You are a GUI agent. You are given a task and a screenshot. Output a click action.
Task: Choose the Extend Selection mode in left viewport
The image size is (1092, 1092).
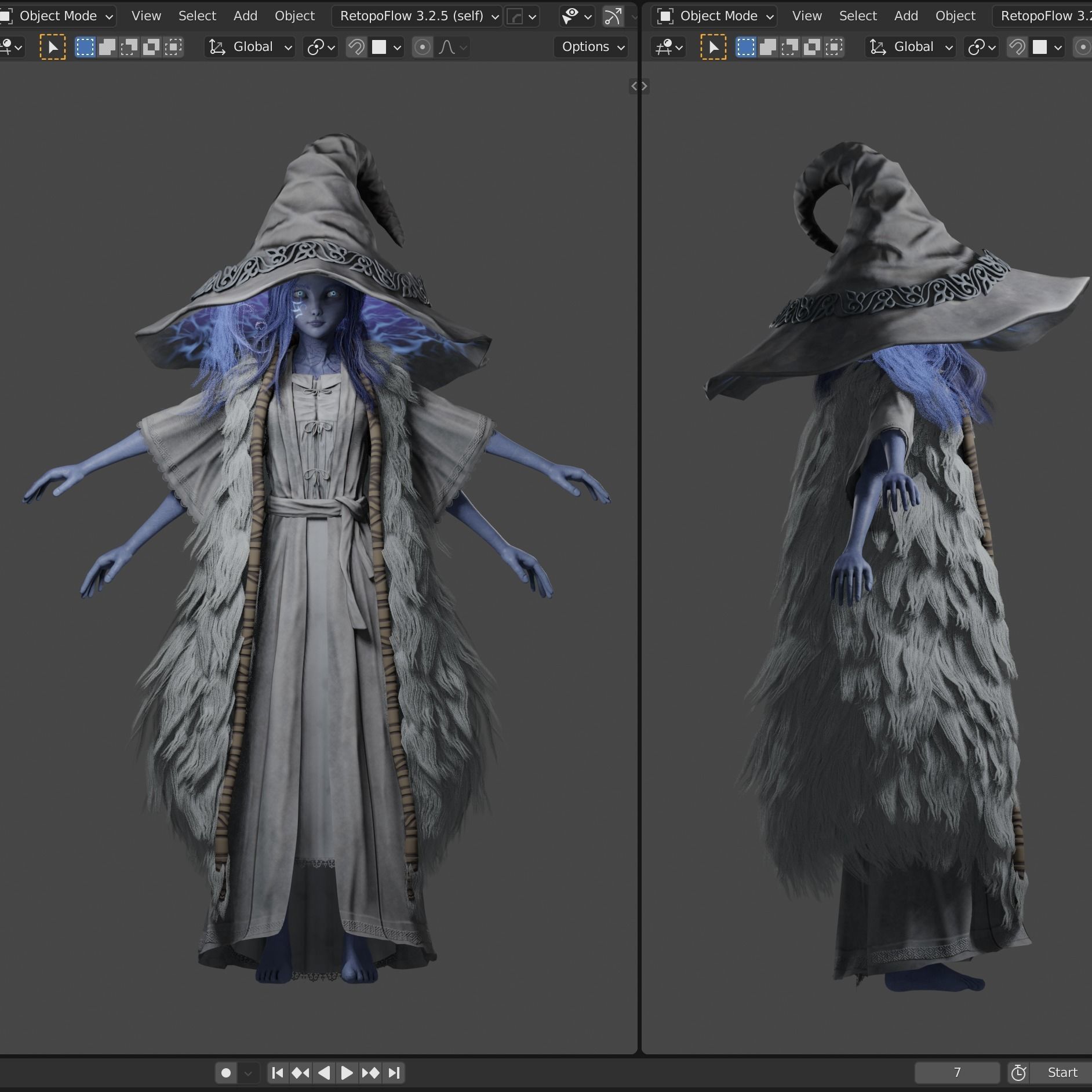tap(107, 47)
